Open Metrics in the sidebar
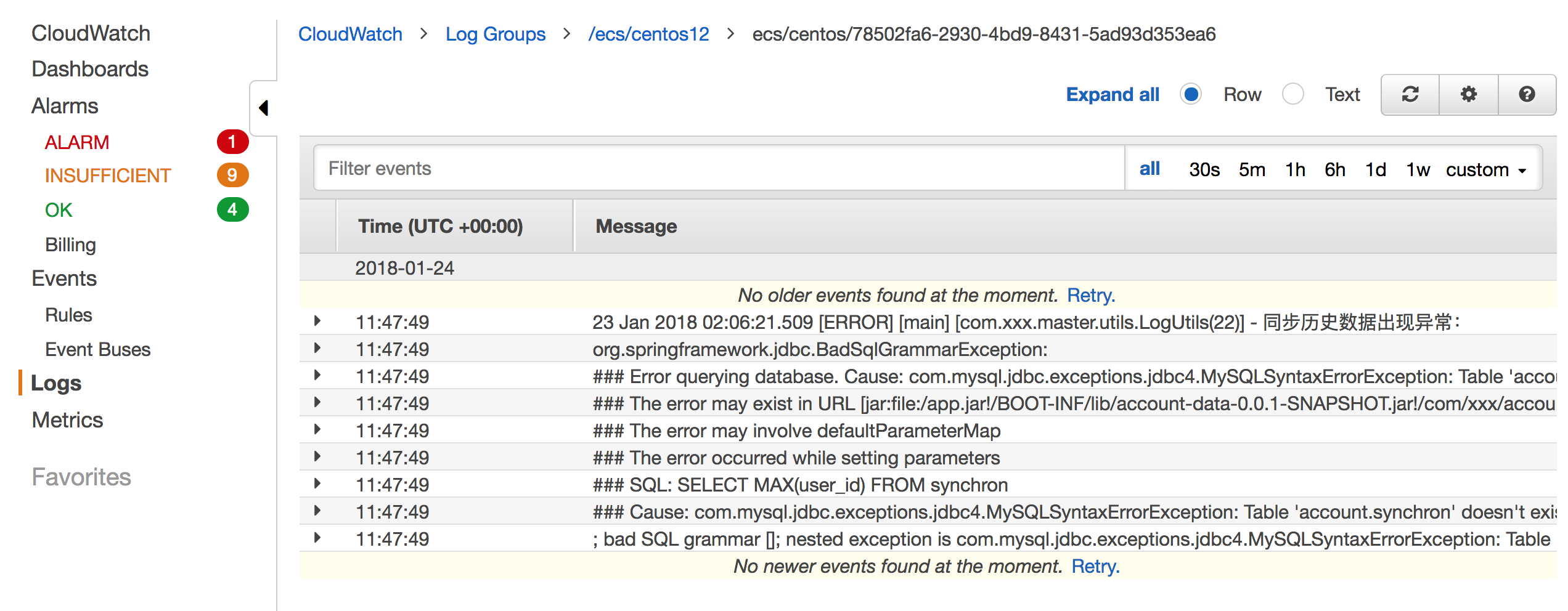This screenshot has height=611, width=1568. 67,420
